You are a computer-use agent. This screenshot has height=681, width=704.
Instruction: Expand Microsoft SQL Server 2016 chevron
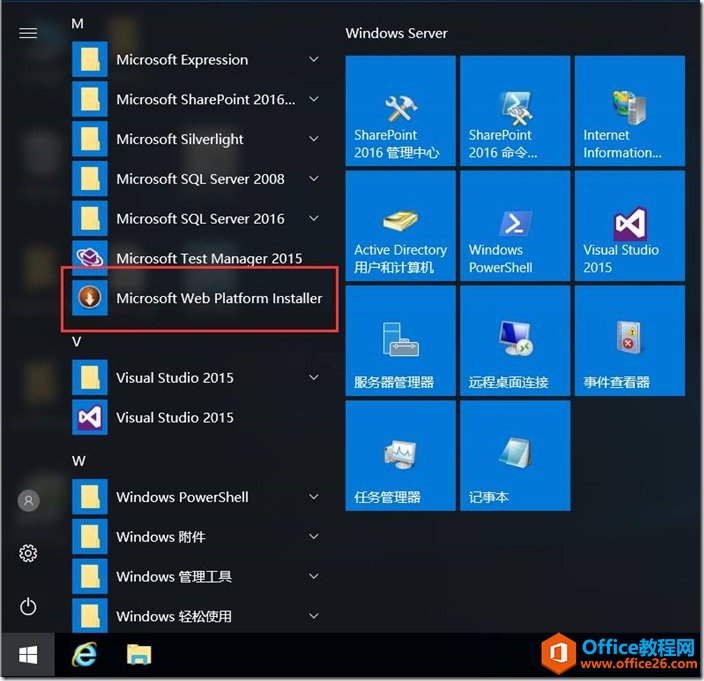[x=314, y=218]
